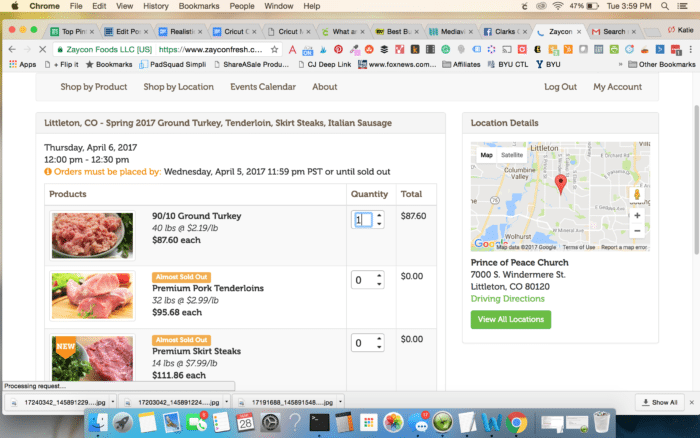
Task: Show all downloads in the downloads bar
Action: click(659, 402)
